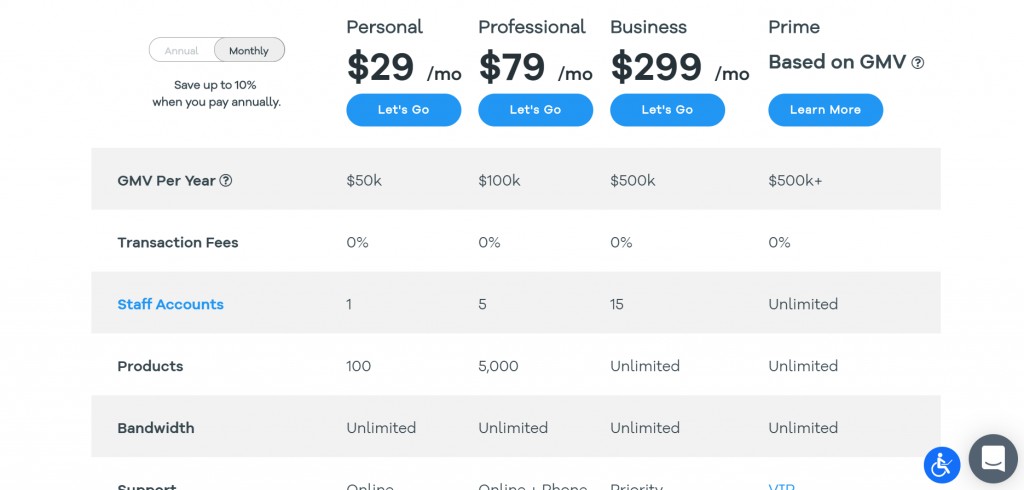Screen dimensions: 1024x490
Task: Click Learn More under Prime plan
Action: point(825,110)
